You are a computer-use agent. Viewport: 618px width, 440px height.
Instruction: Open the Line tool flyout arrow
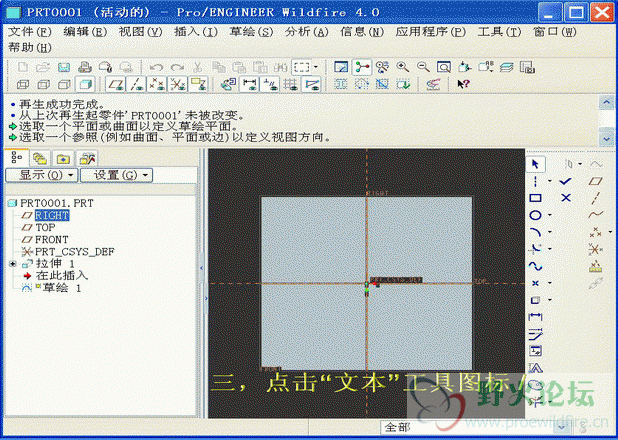coord(550,181)
